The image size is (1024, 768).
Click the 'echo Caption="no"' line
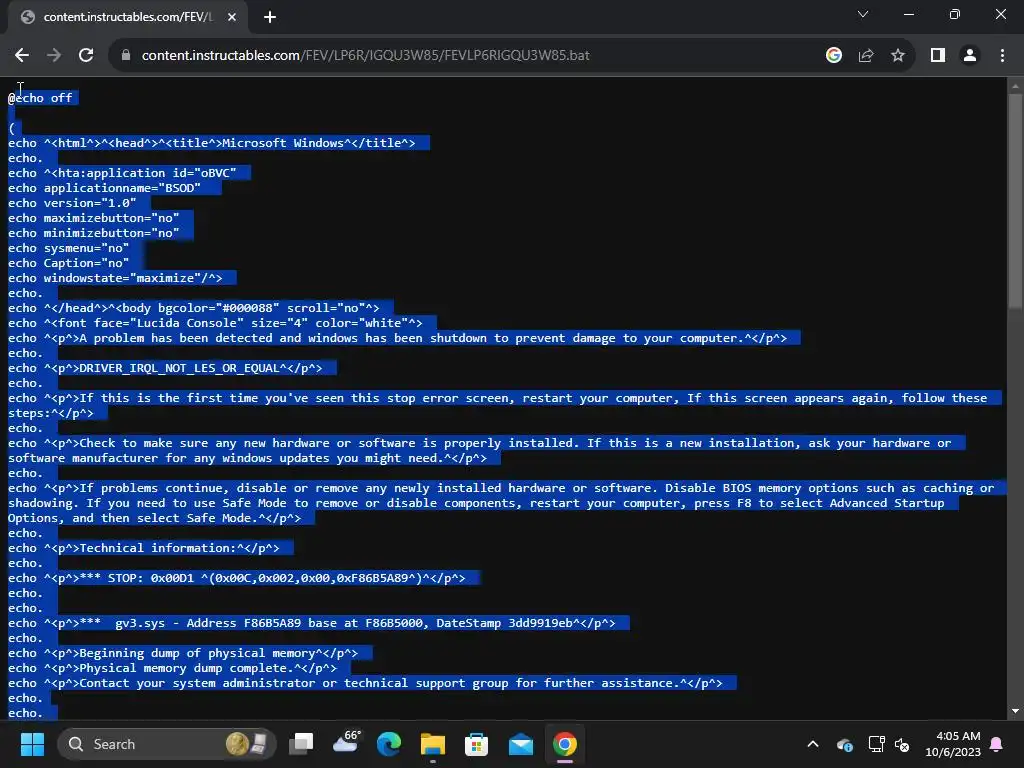[x=68, y=263]
